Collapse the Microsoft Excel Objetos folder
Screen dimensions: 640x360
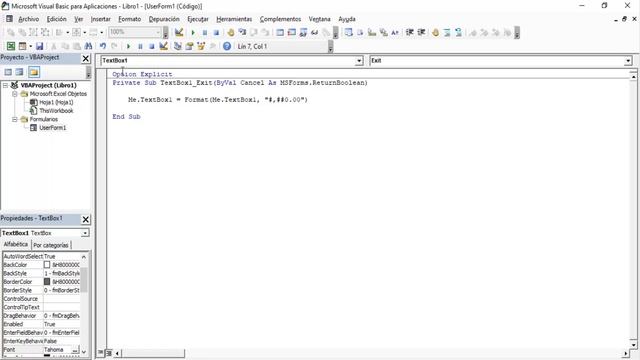15,94
